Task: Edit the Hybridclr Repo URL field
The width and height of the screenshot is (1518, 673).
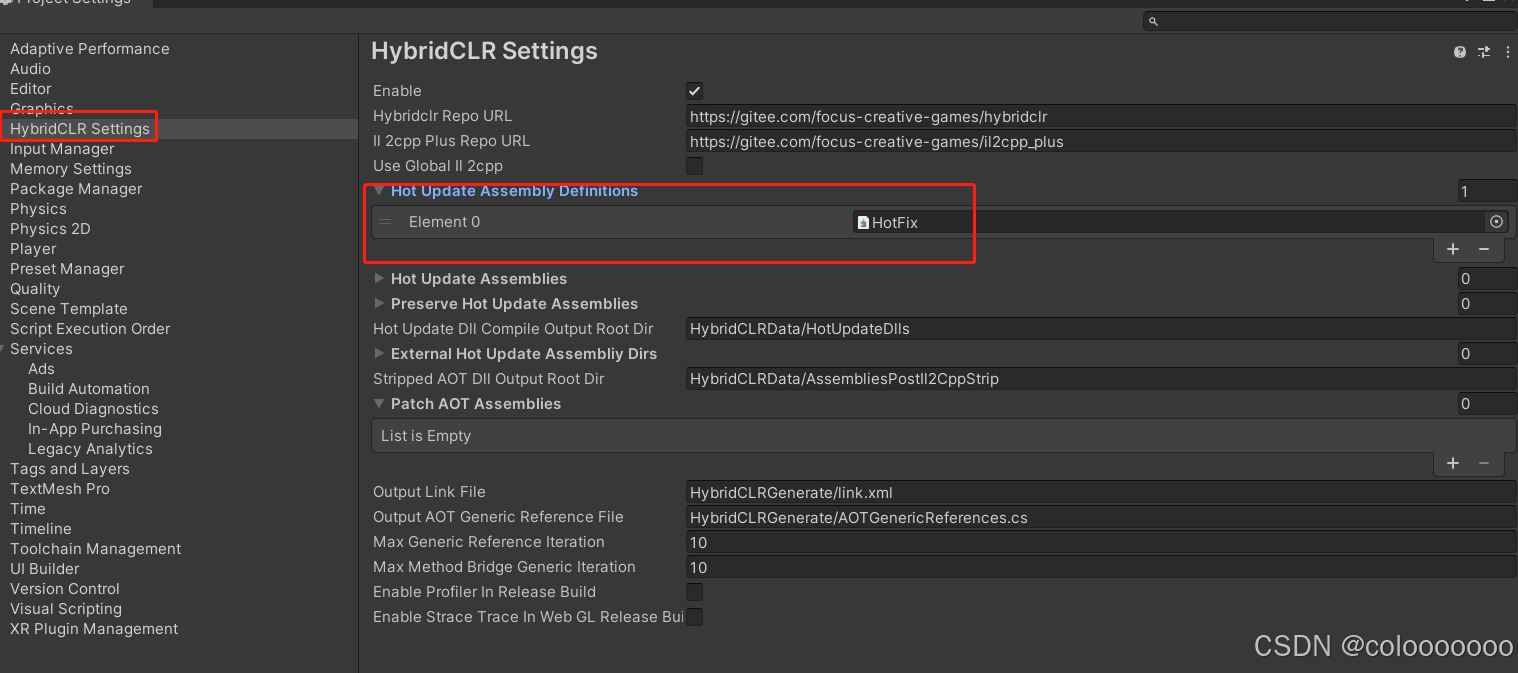Action: [1101, 116]
